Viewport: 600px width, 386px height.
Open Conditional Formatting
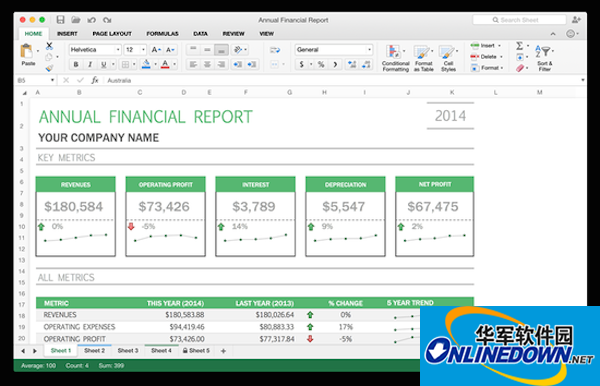(x=395, y=58)
